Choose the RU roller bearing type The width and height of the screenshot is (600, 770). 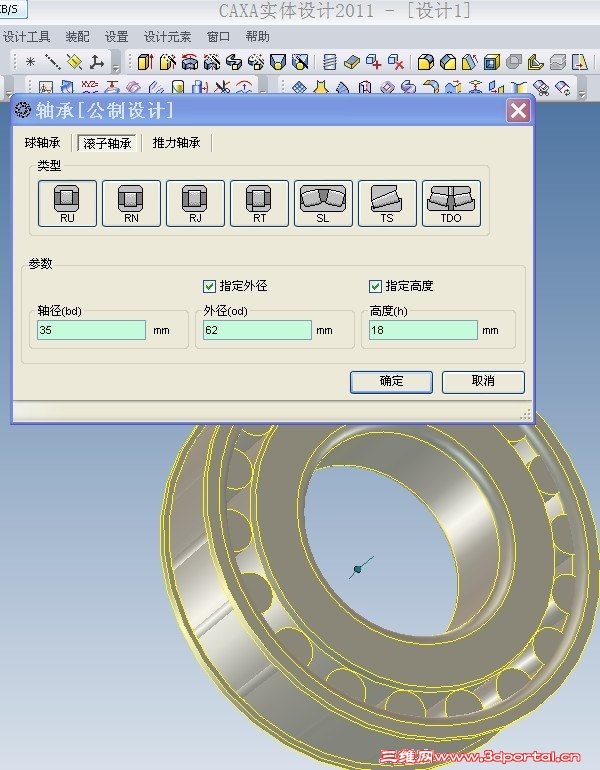pos(67,203)
